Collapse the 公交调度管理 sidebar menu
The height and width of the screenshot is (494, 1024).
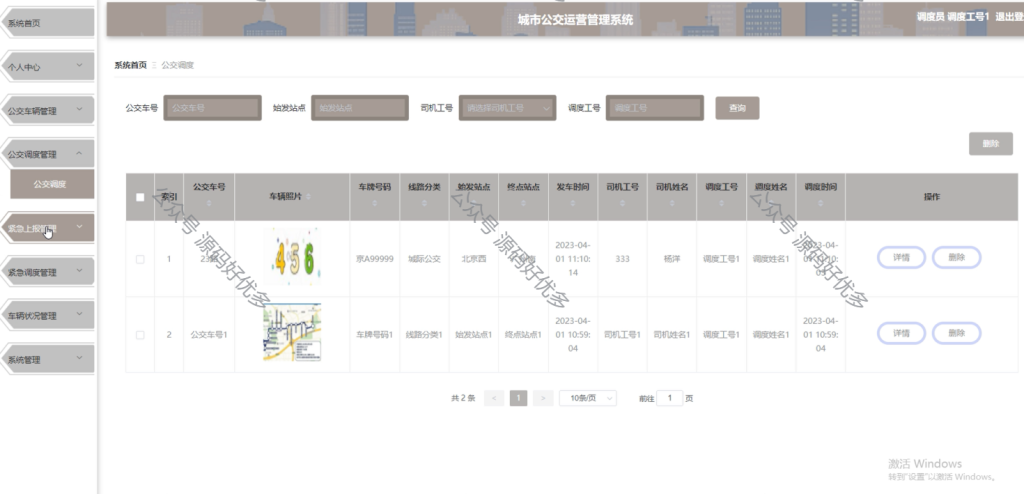47,154
